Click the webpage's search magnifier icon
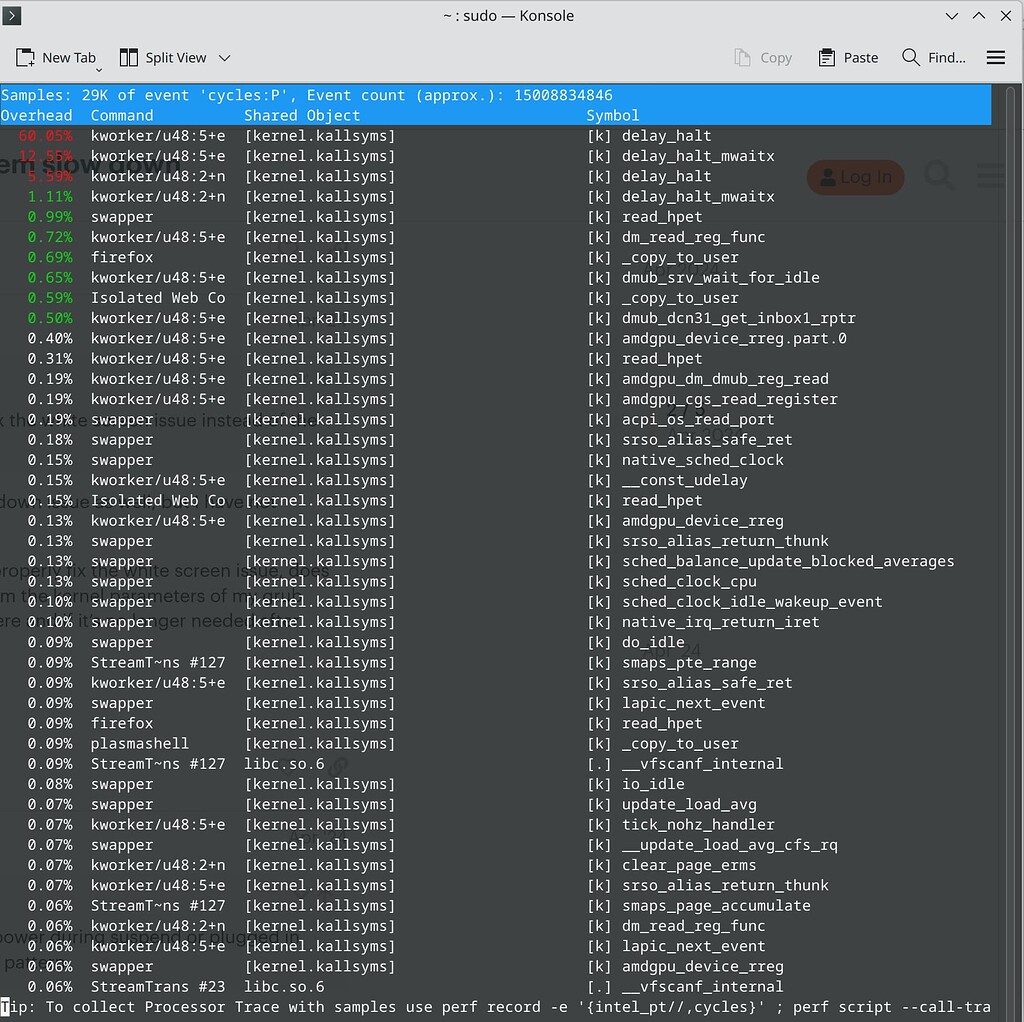Viewport: 1024px width, 1022px height. click(x=938, y=177)
